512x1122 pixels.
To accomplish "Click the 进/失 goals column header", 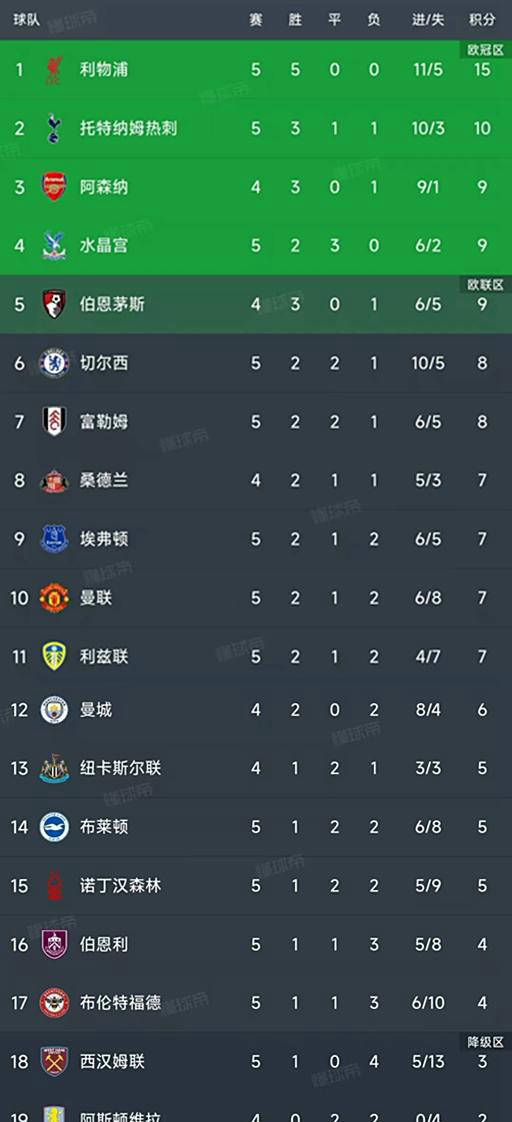I will [x=429, y=20].
